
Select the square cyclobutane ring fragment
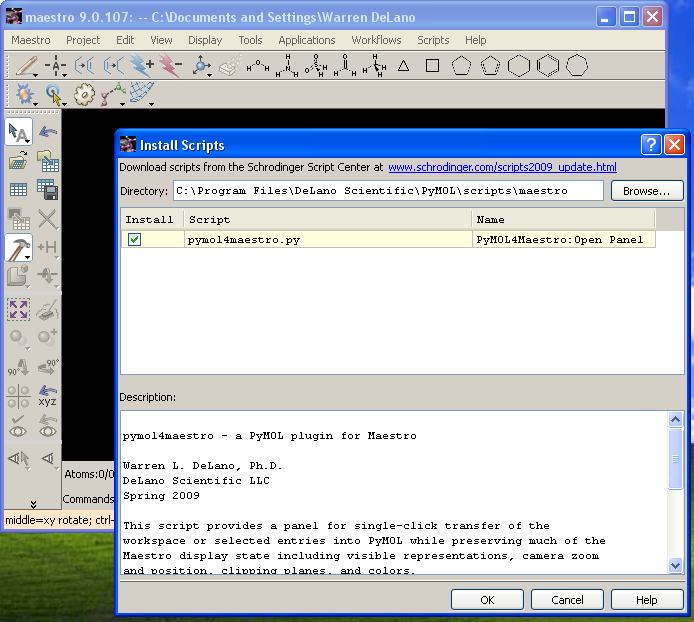click(432, 66)
